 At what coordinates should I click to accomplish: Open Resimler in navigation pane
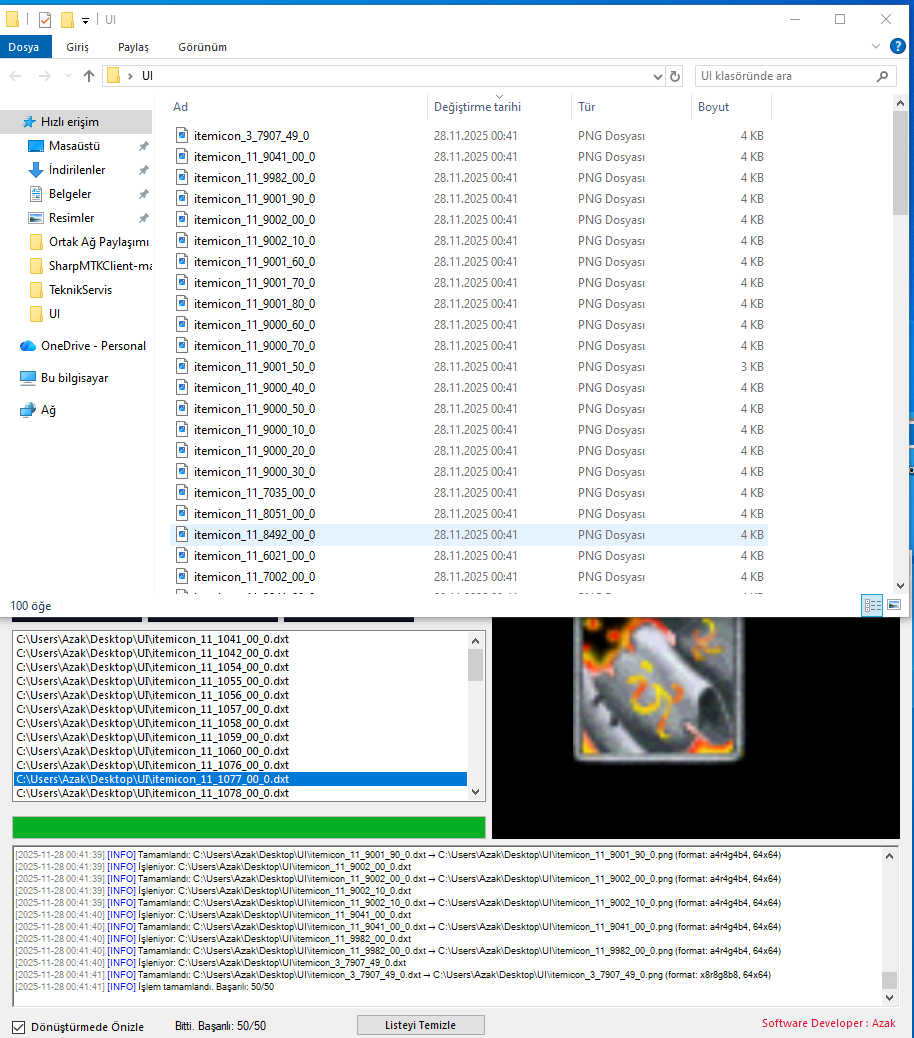click(x=71, y=218)
